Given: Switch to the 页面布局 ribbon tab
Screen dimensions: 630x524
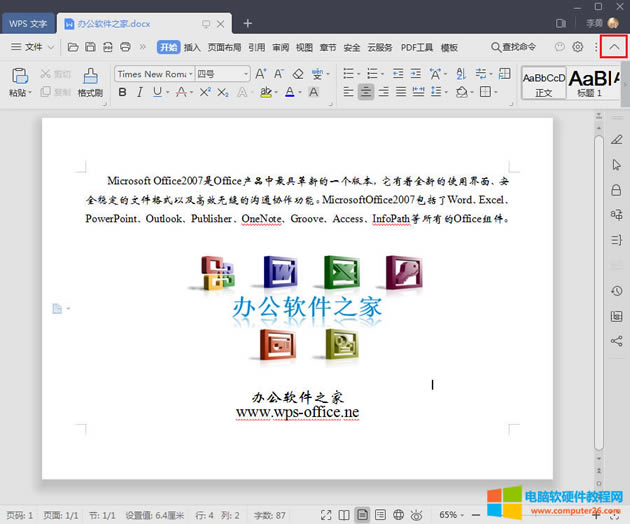Looking at the screenshot, I should click(x=223, y=47).
